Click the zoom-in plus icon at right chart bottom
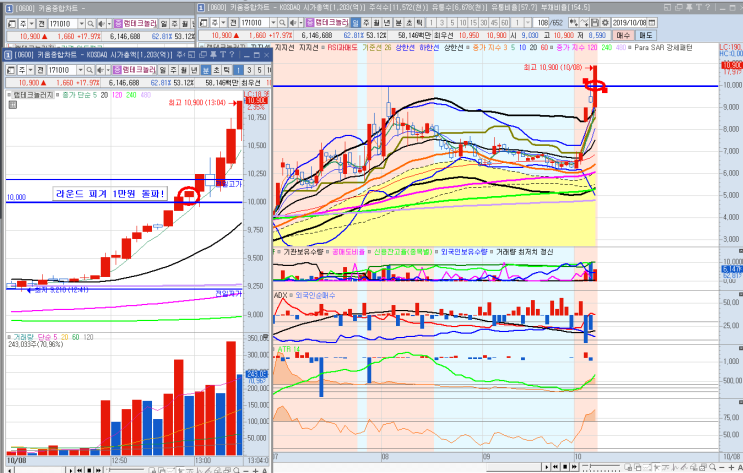 point(731,467)
